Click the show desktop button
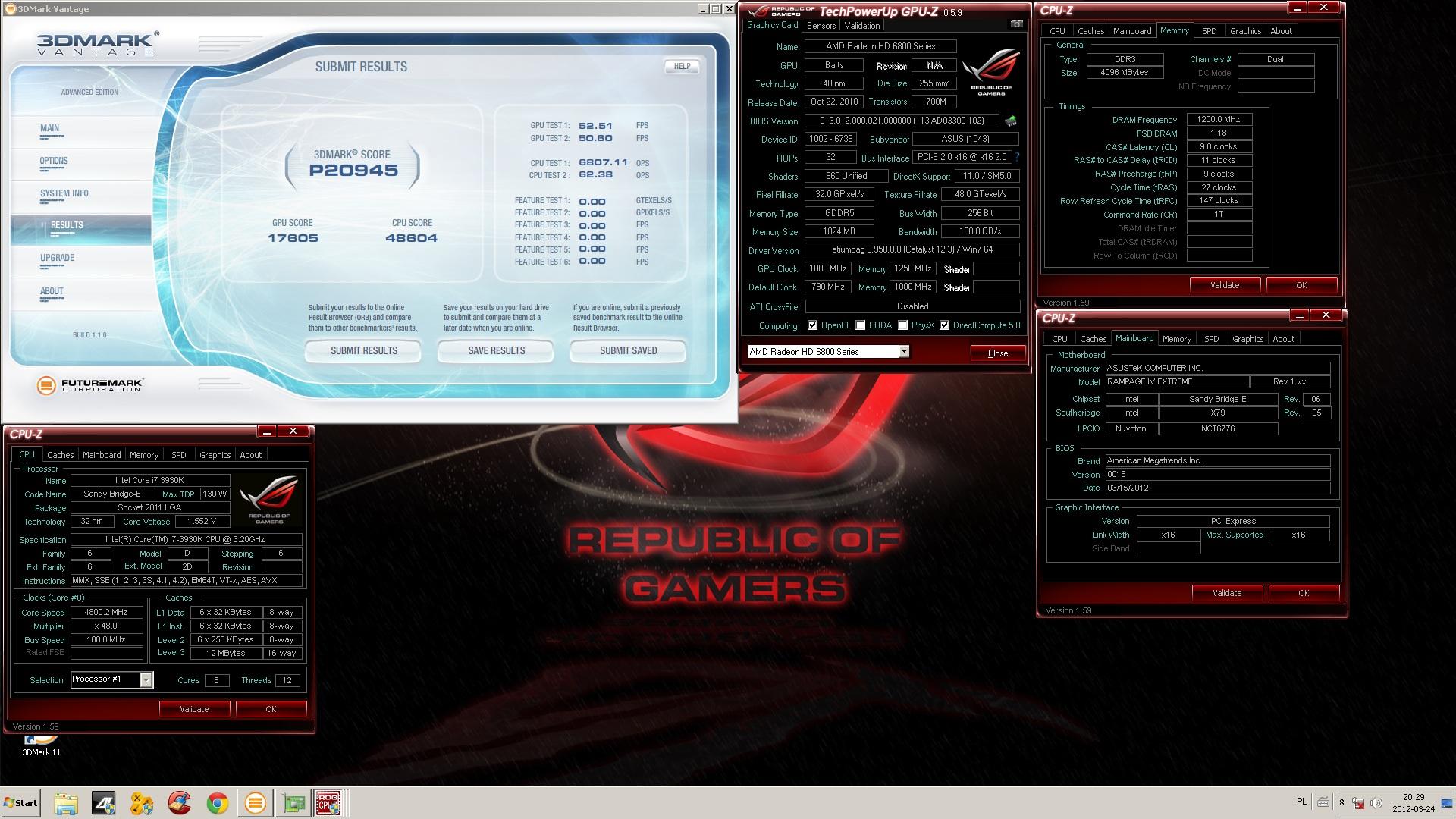This screenshot has height=819, width=1456. tap(1447, 803)
